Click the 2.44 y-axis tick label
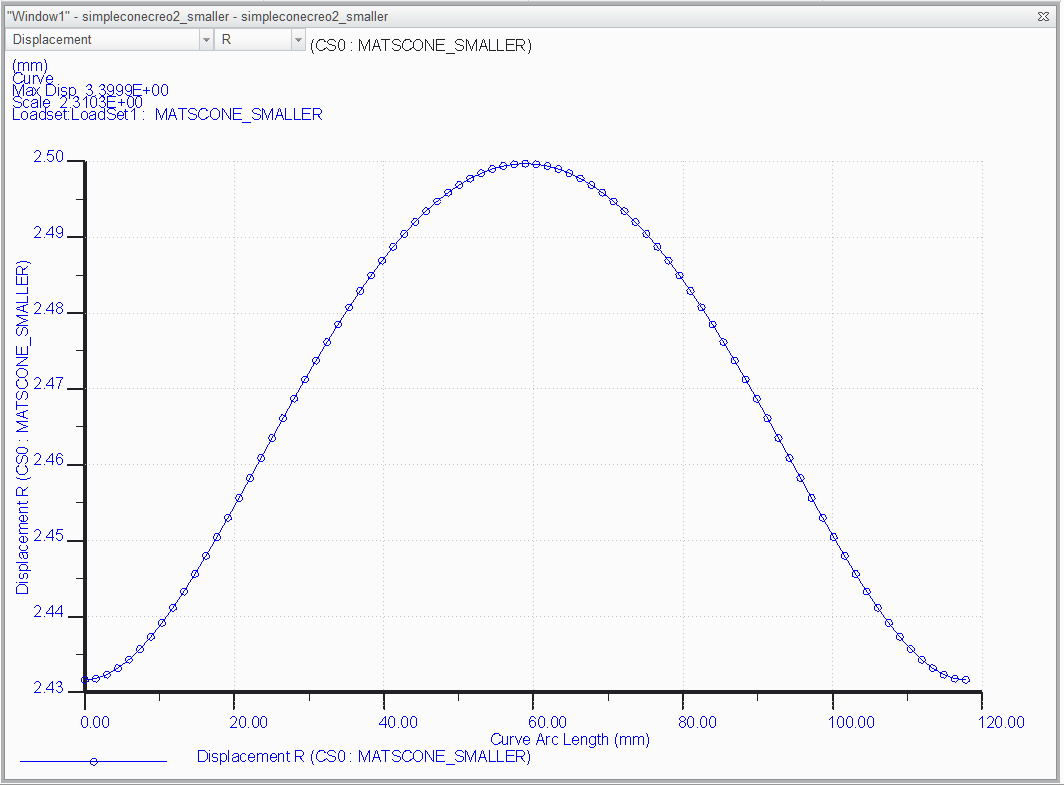 coord(48,612)
